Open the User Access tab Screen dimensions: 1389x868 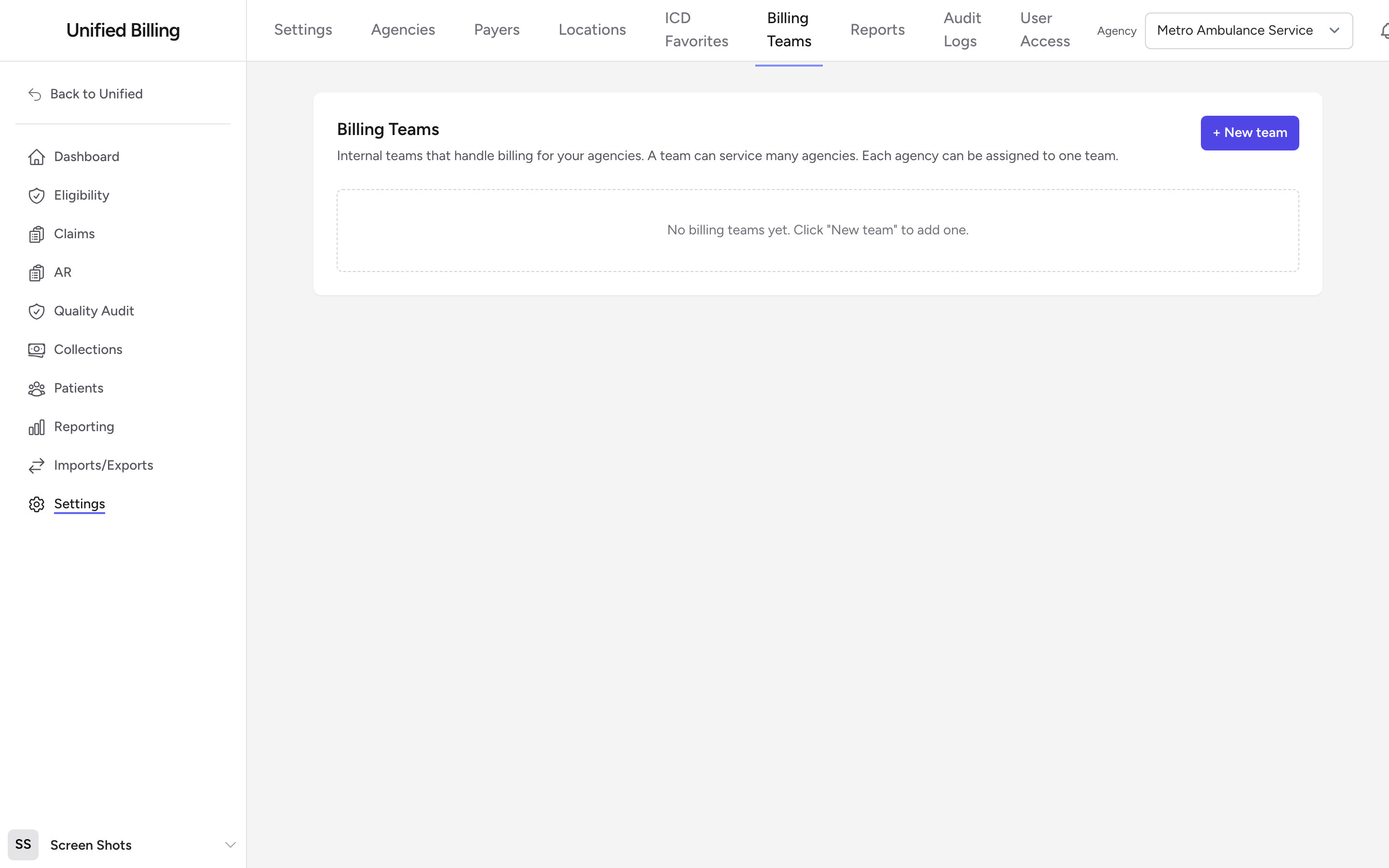[1045, 30]
